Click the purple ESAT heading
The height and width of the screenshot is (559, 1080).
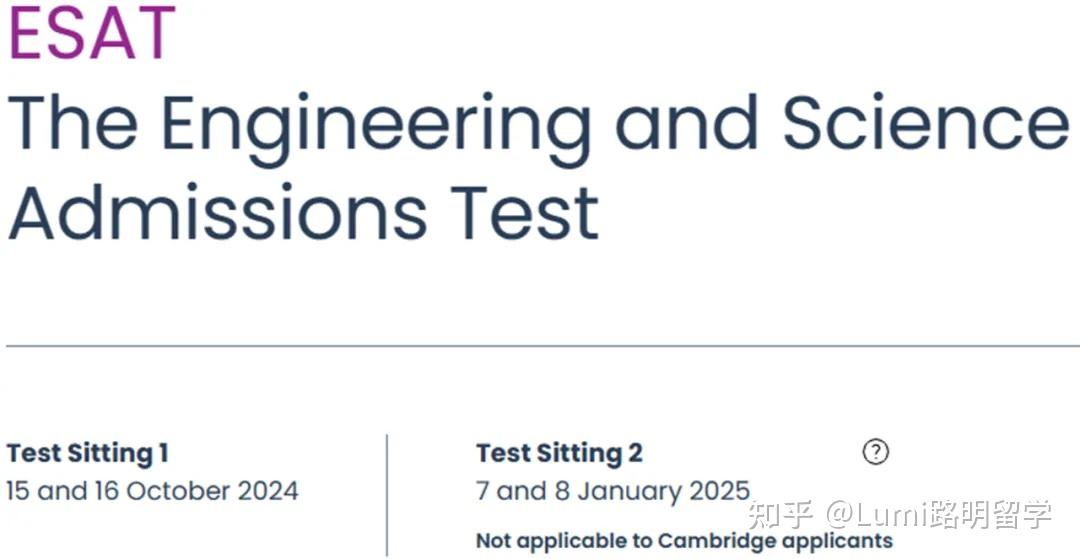(x=92, y=32)
